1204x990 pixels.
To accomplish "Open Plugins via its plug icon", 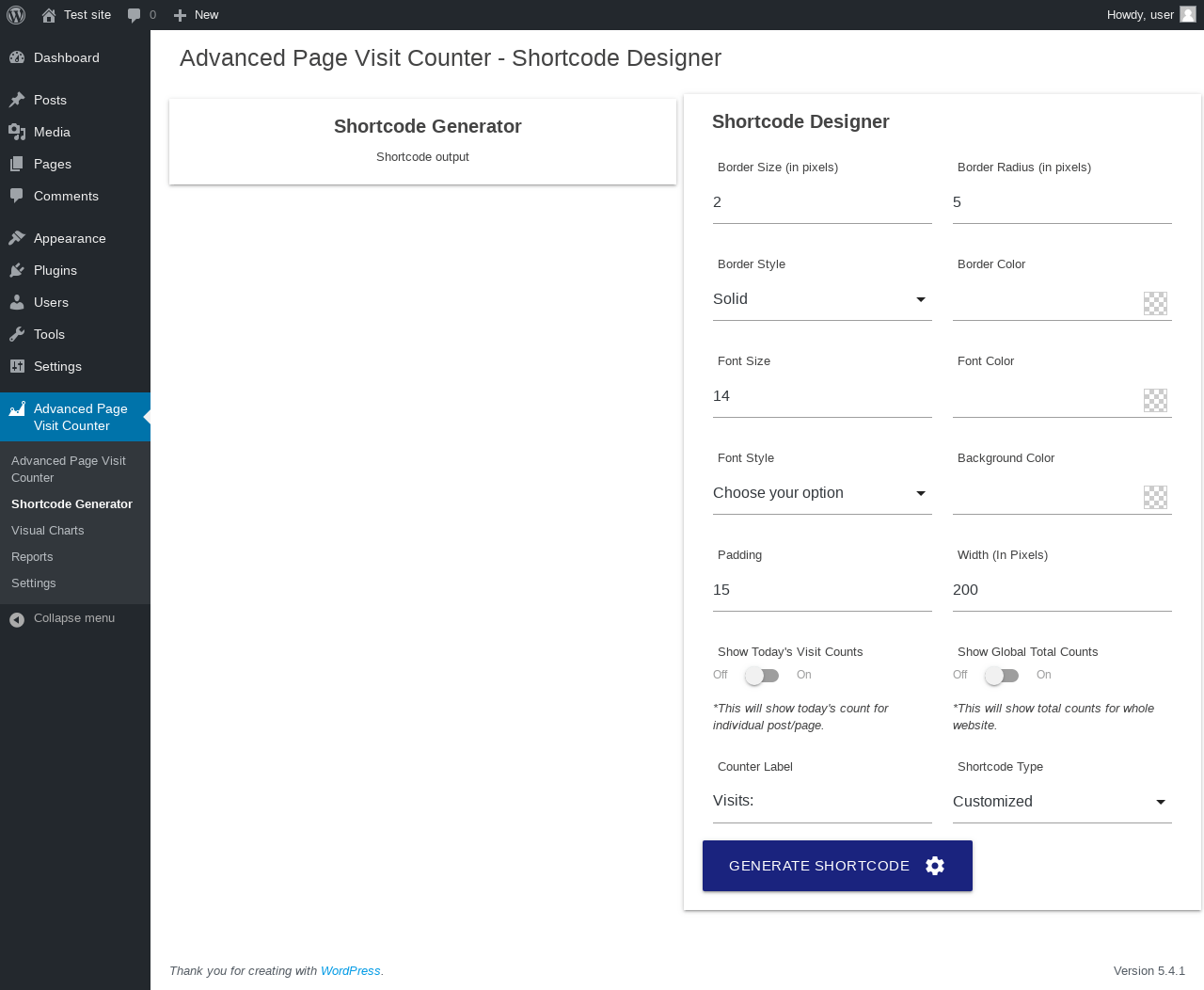I will pyautogui.click(x=17, y=270).
